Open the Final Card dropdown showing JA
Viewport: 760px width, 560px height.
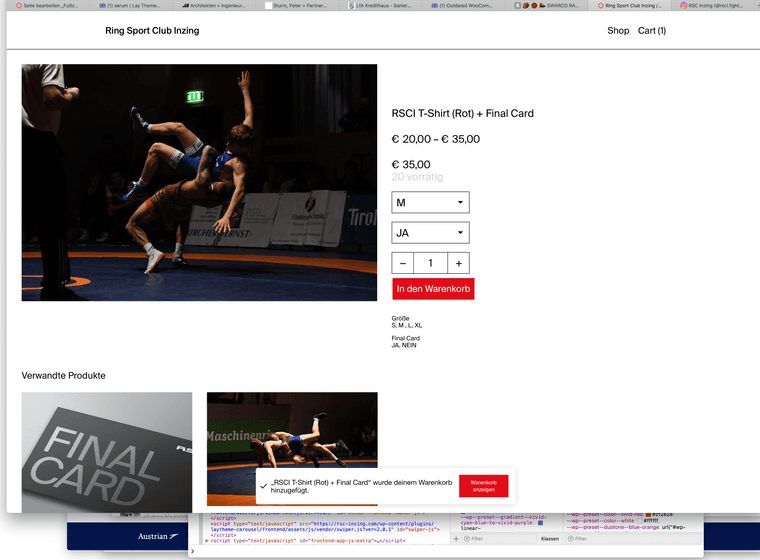(x=430, y=233)
